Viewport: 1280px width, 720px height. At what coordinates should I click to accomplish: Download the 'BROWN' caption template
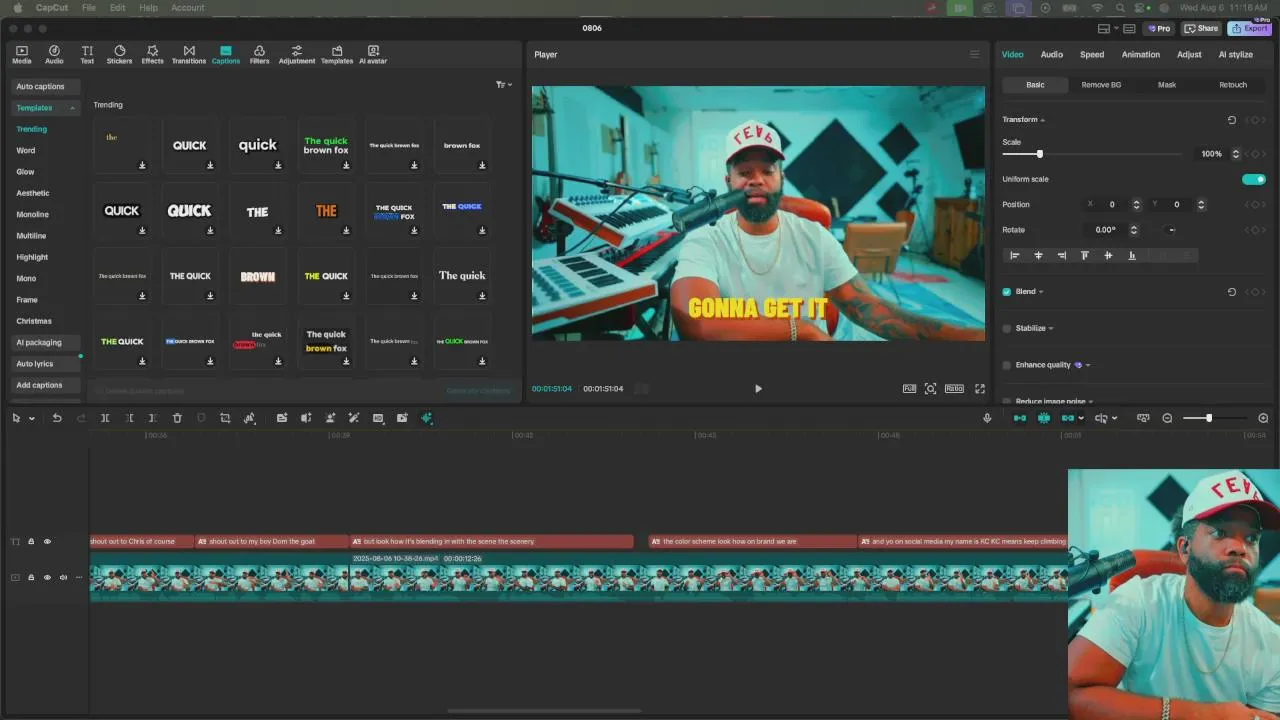click(278, 296)
